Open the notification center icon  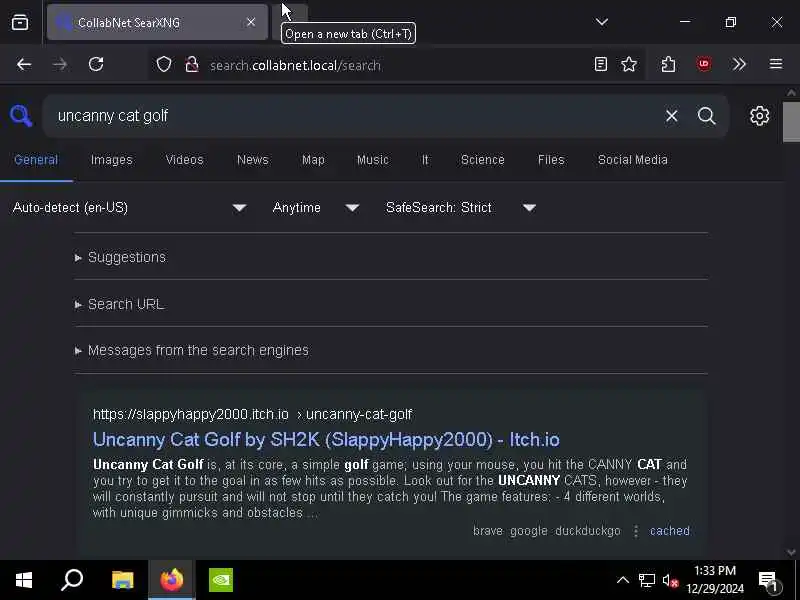pos(769,580)
